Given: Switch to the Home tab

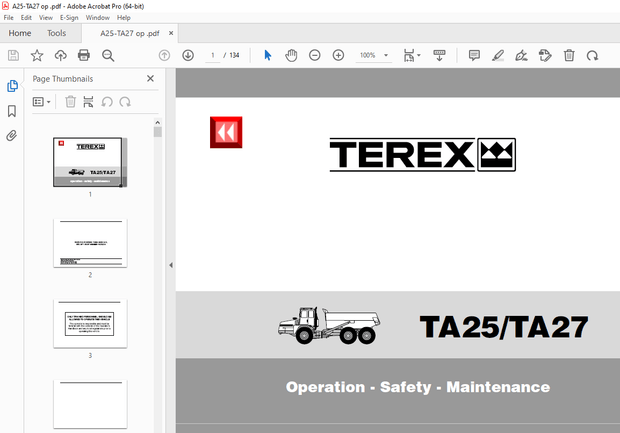Looking at the screenshot, I should [20, 33].
